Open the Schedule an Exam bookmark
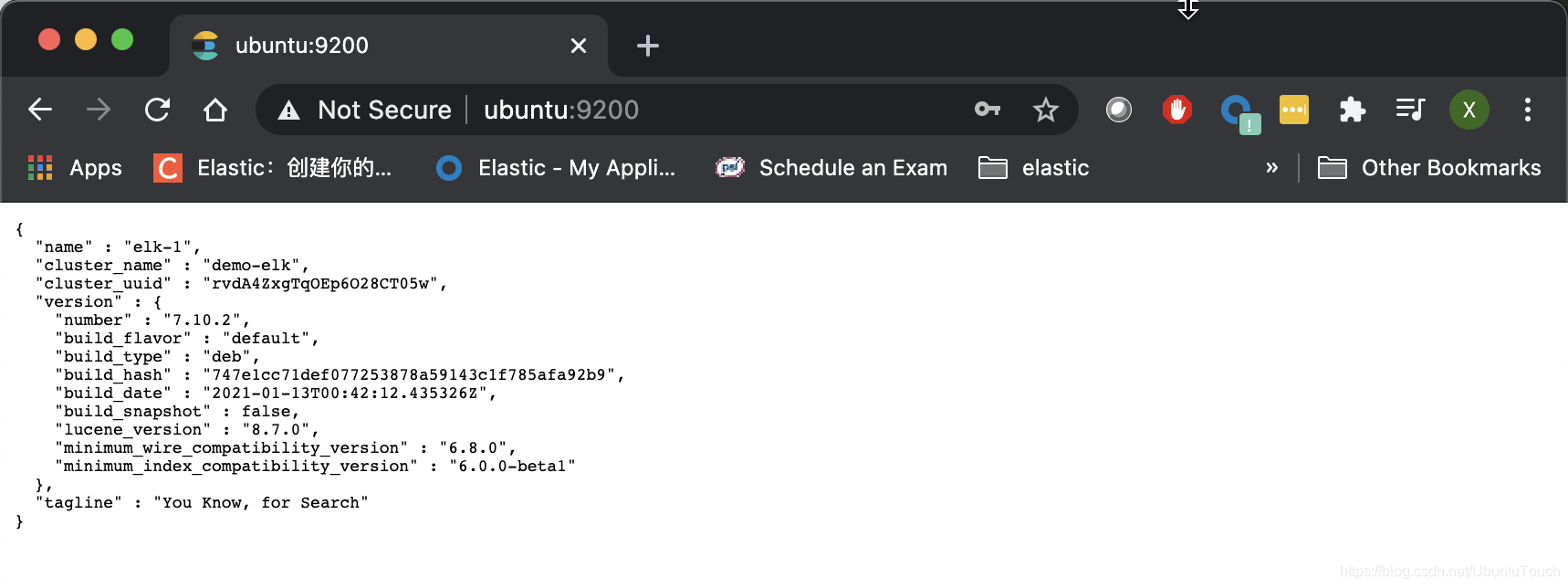 click(831, 168)
